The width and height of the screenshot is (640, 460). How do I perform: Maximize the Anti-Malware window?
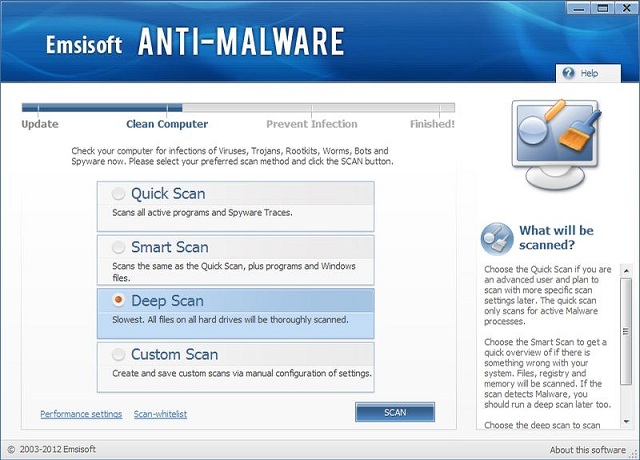pyautogui.click(x=602, y=8)
